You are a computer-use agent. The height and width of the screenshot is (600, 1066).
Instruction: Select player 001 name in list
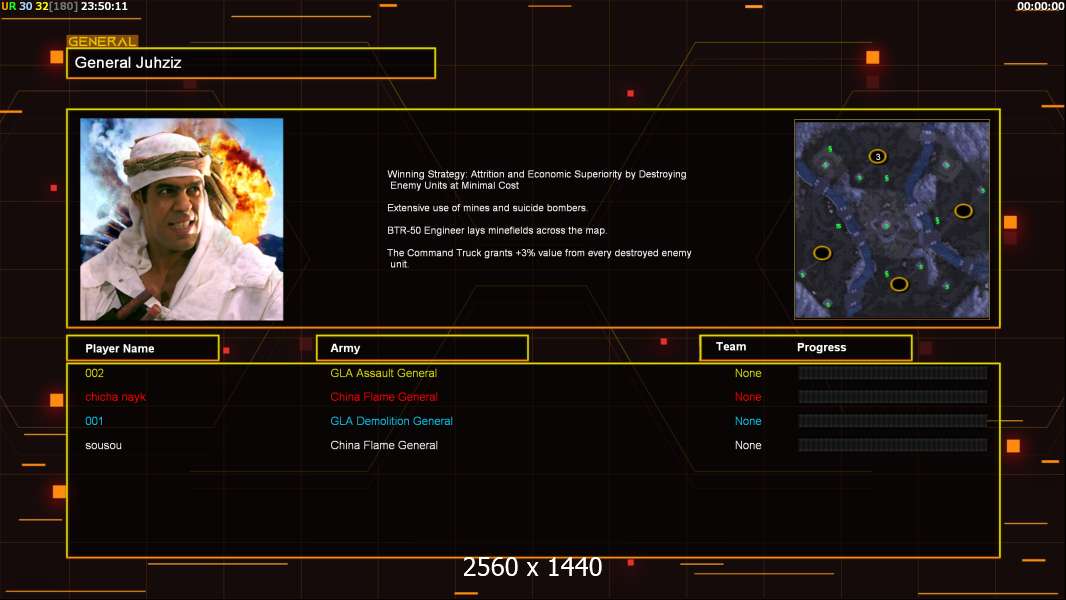pyautogui.click(x=94, y=421)
